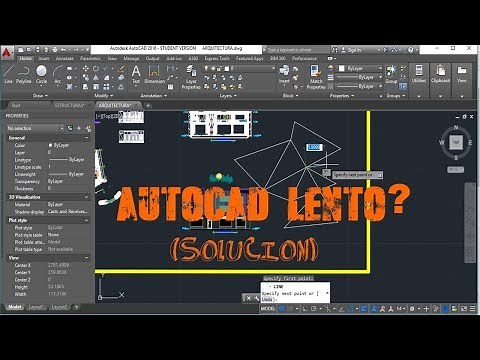The image size is (480, 360).
Task: Close the command line window
Action: (249, 298)
